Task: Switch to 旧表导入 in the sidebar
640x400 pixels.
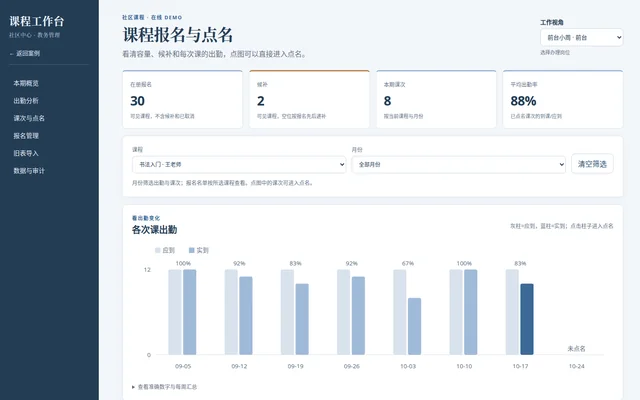Action: [x=26, y=153]
